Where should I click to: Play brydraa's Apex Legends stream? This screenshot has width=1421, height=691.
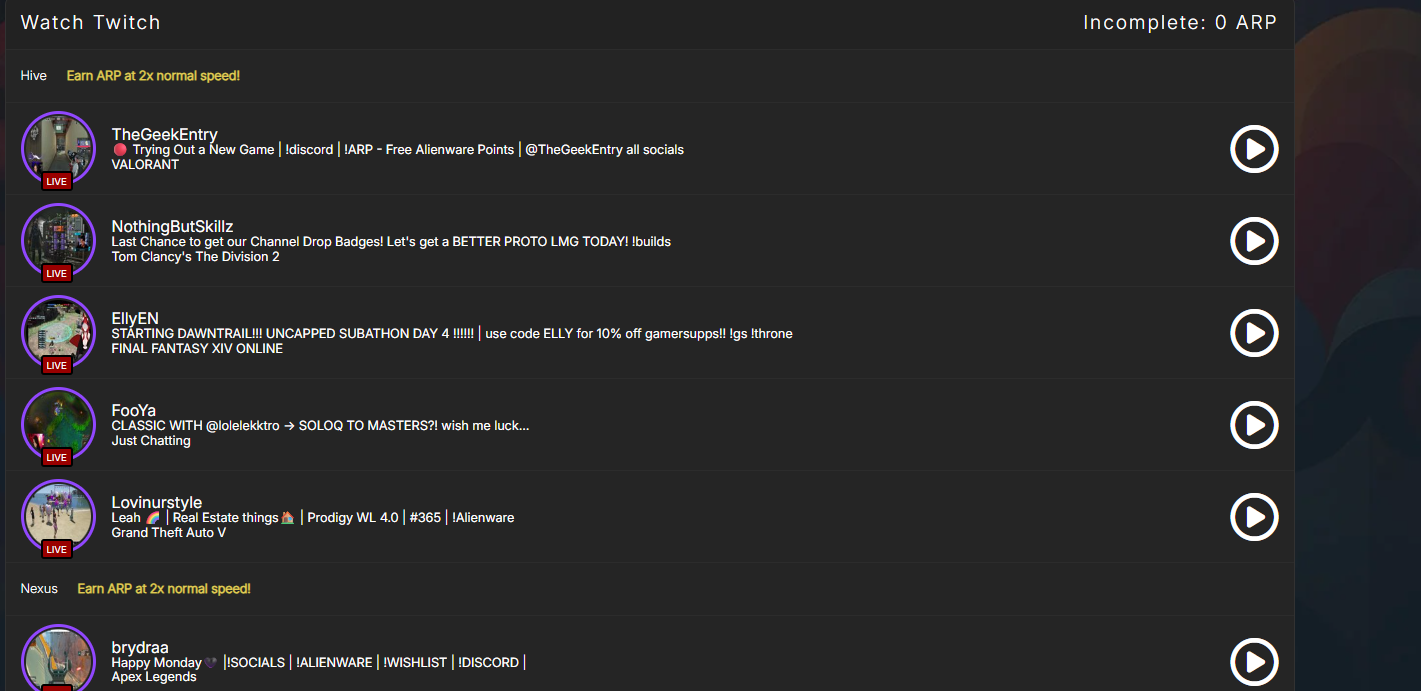coord(1254,662)
